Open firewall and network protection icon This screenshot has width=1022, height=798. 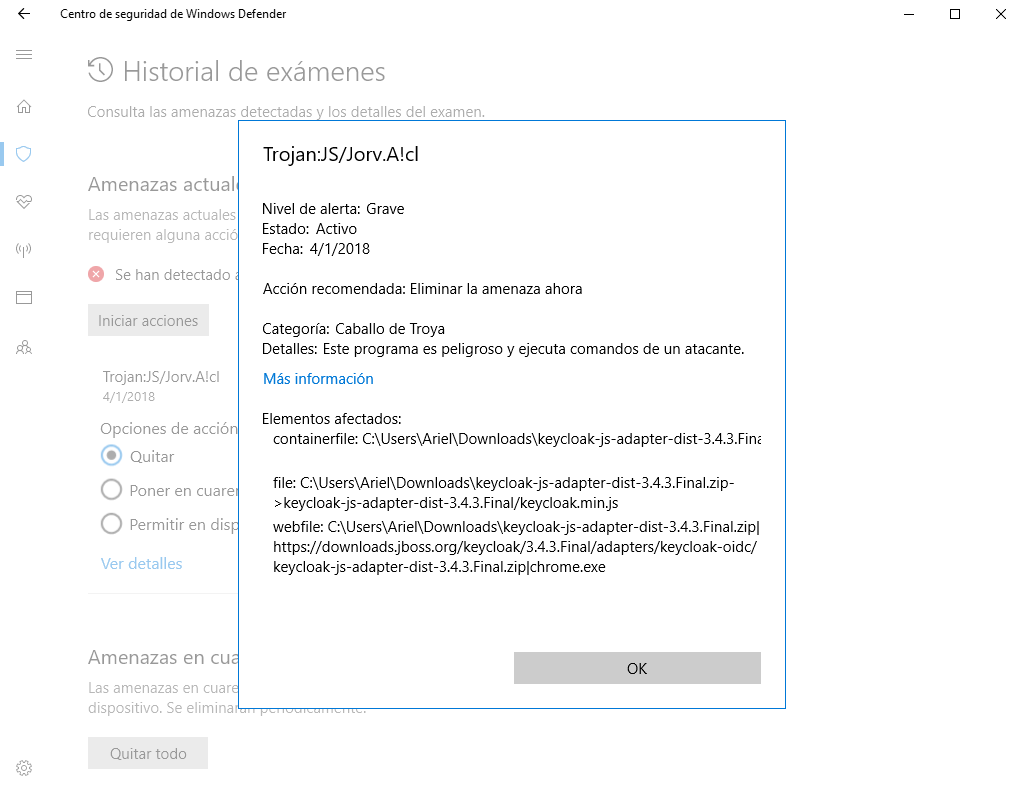click(x=24, y=250)
